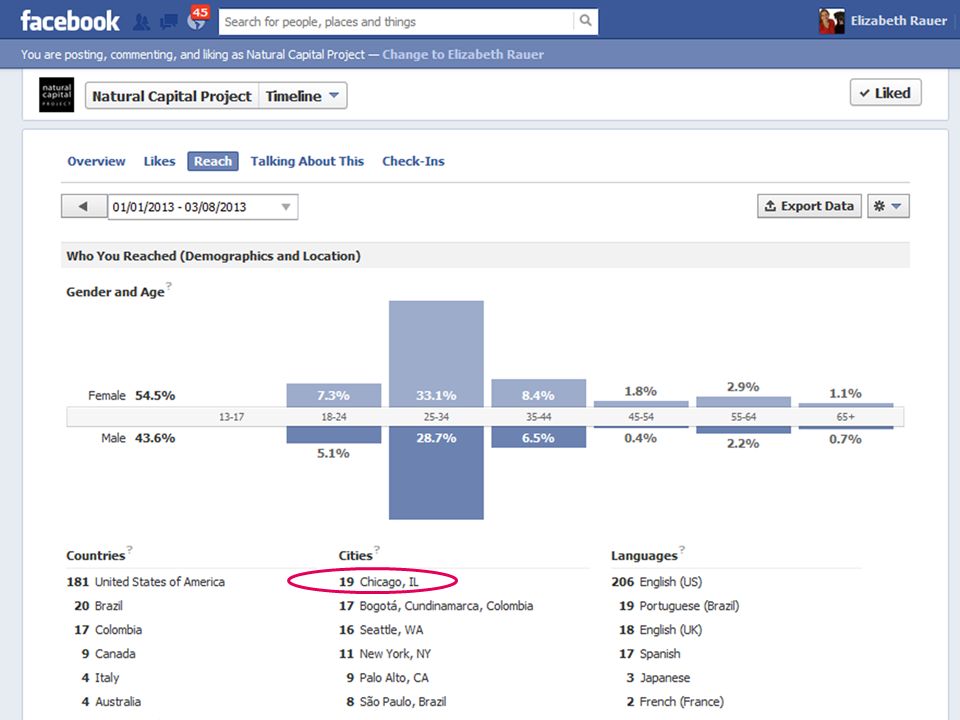
Task: Click the Liked button
Action: tap(885, 93)
